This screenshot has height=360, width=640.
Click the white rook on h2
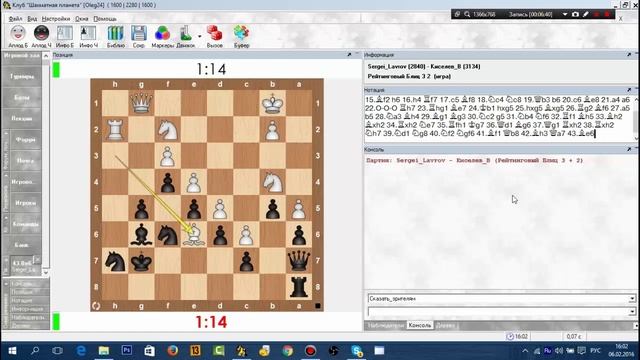115,129
